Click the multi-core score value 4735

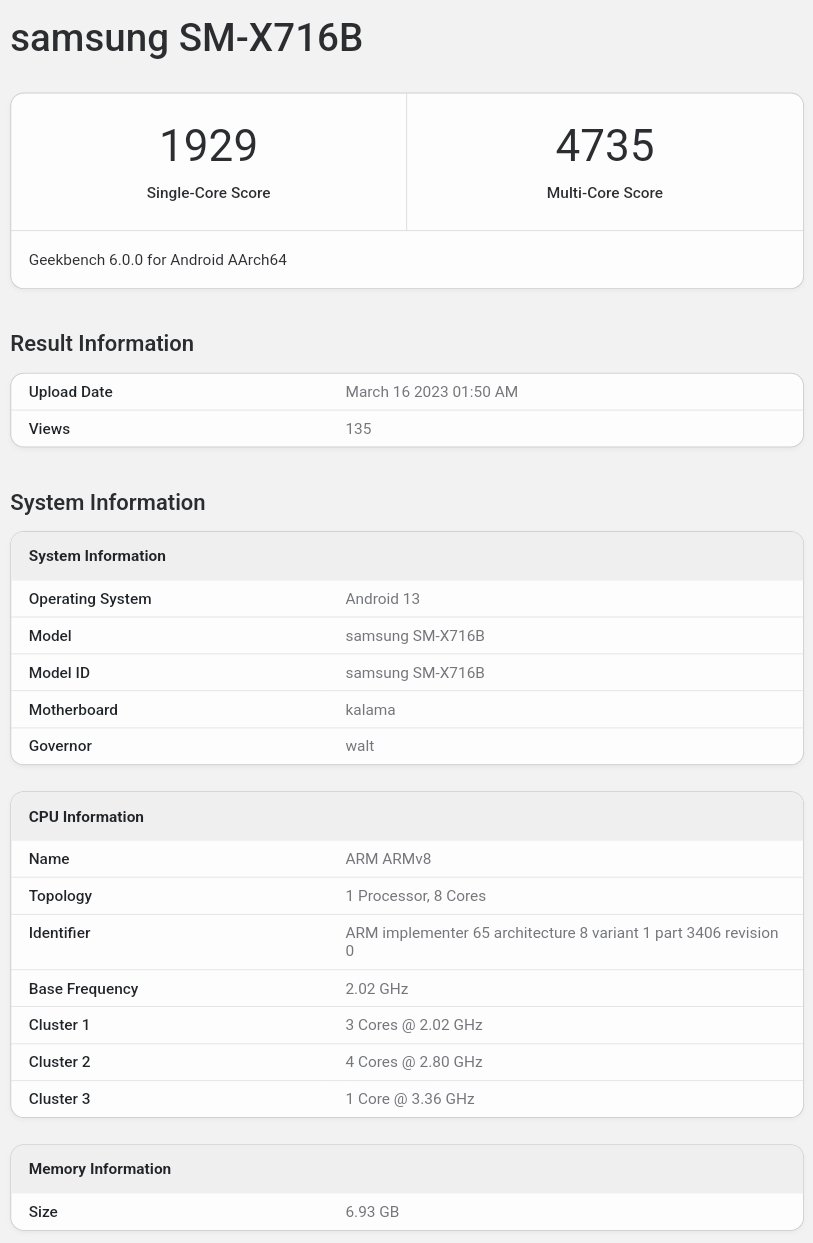tap(604, 146)
